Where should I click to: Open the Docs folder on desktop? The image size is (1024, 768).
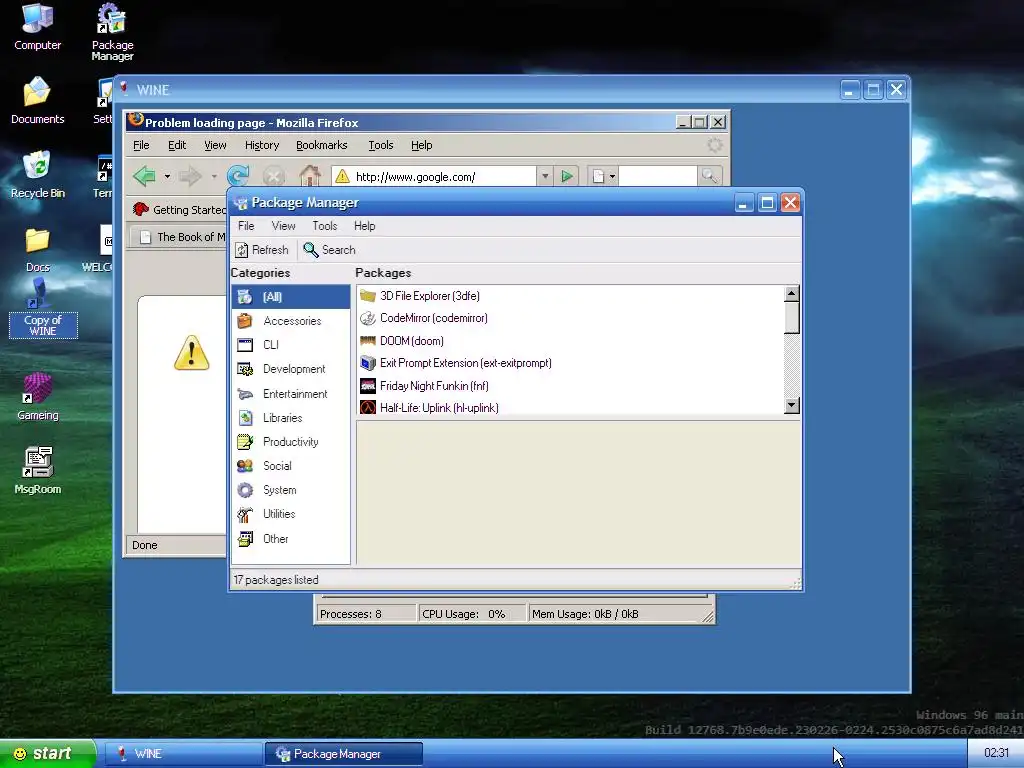[37, 249]
